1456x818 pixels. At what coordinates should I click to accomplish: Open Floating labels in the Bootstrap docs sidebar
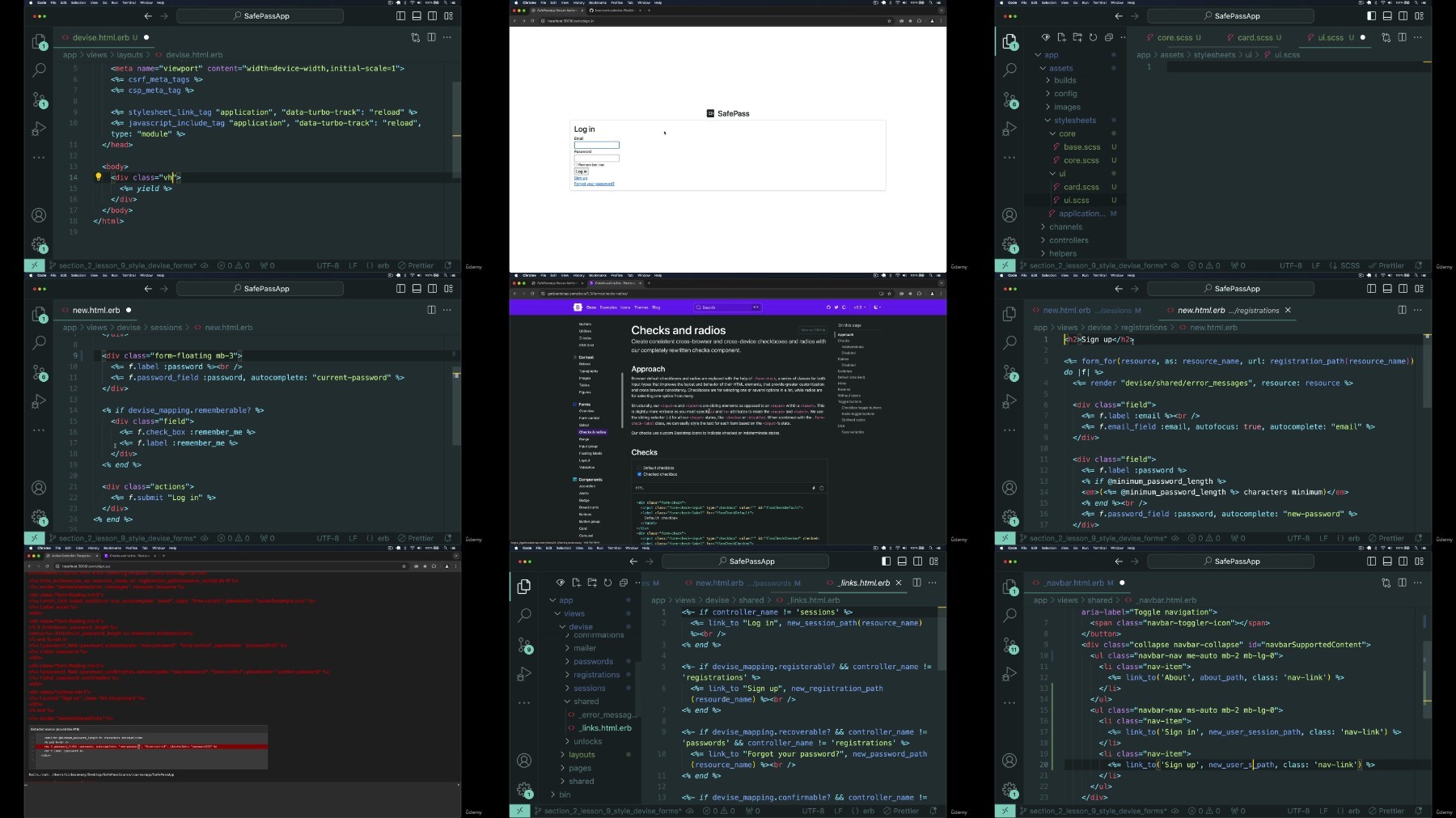coord(590,453)
